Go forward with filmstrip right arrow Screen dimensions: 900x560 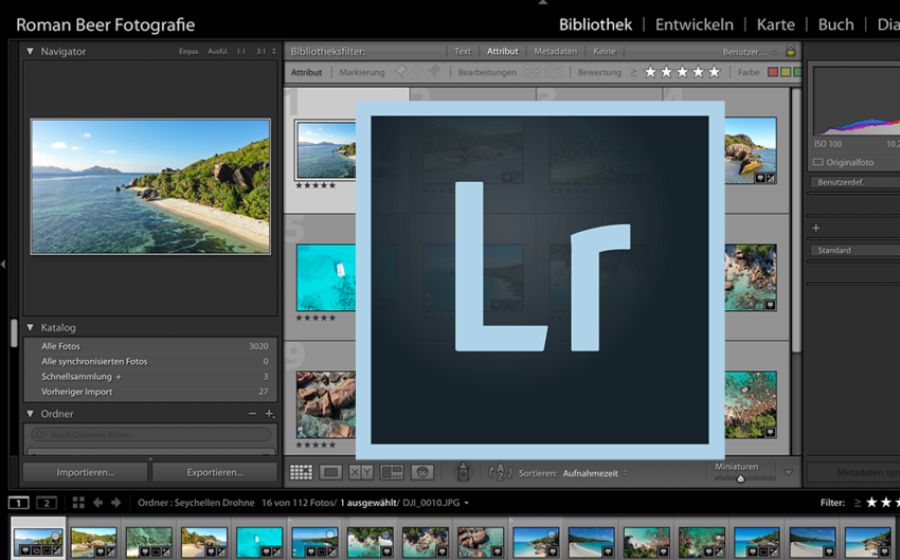pyautogui.click(x=116, y=503)
